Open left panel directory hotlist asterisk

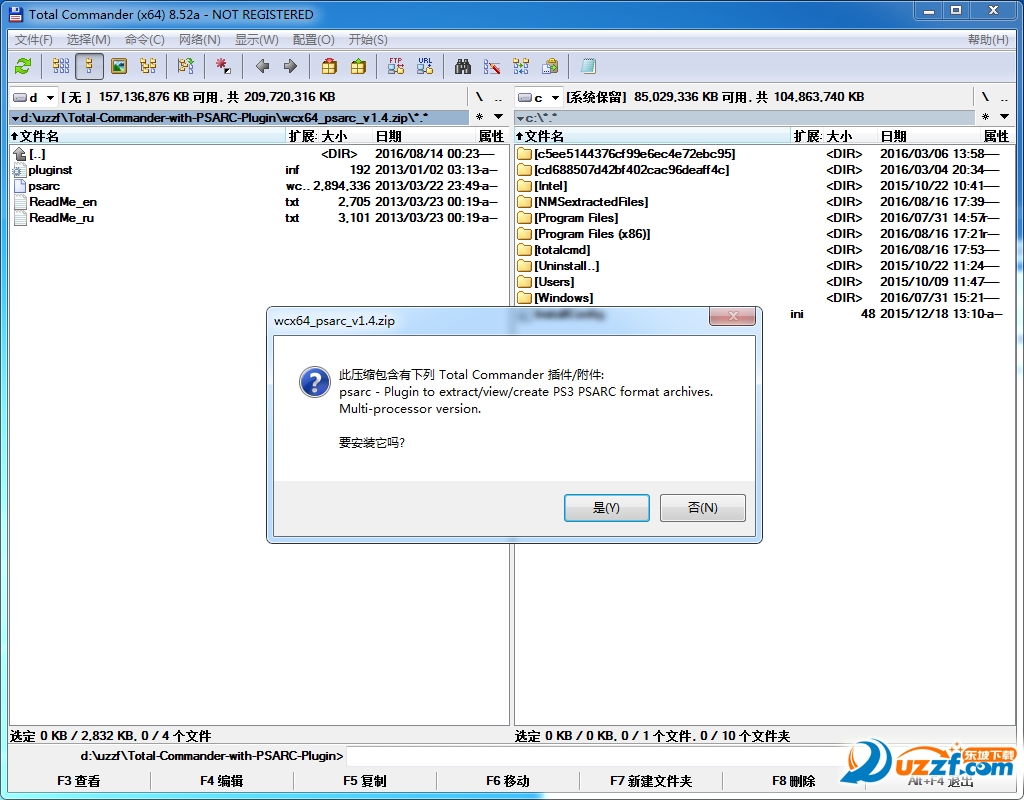(479, 117)
